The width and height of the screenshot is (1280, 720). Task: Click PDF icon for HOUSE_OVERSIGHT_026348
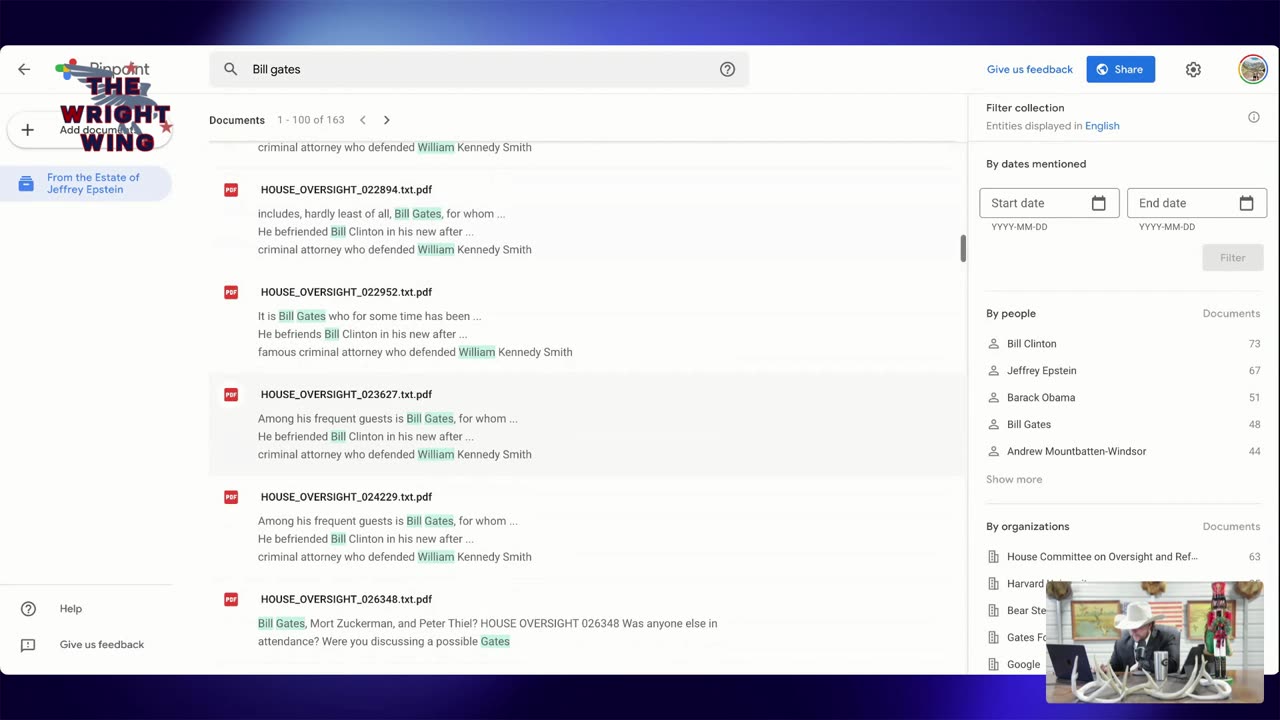[x=231, y=599]
